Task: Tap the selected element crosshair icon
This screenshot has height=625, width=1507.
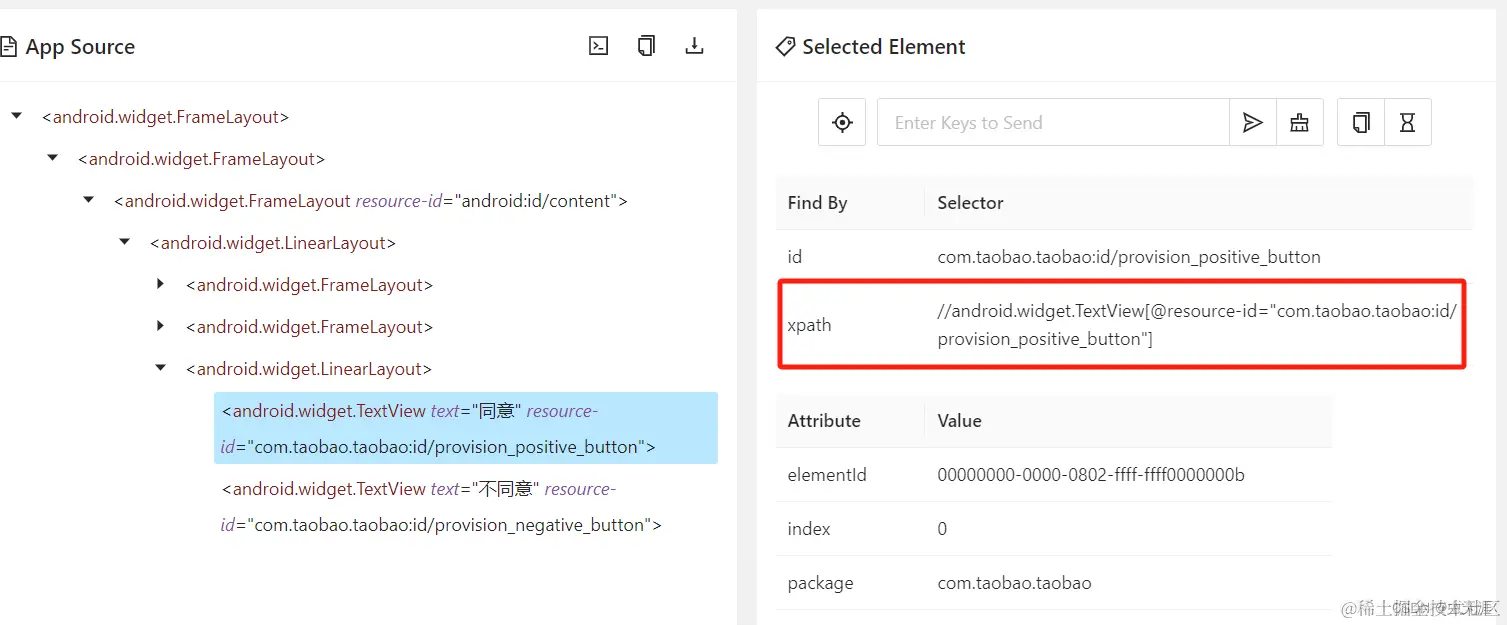Action: tap(842, 122)
